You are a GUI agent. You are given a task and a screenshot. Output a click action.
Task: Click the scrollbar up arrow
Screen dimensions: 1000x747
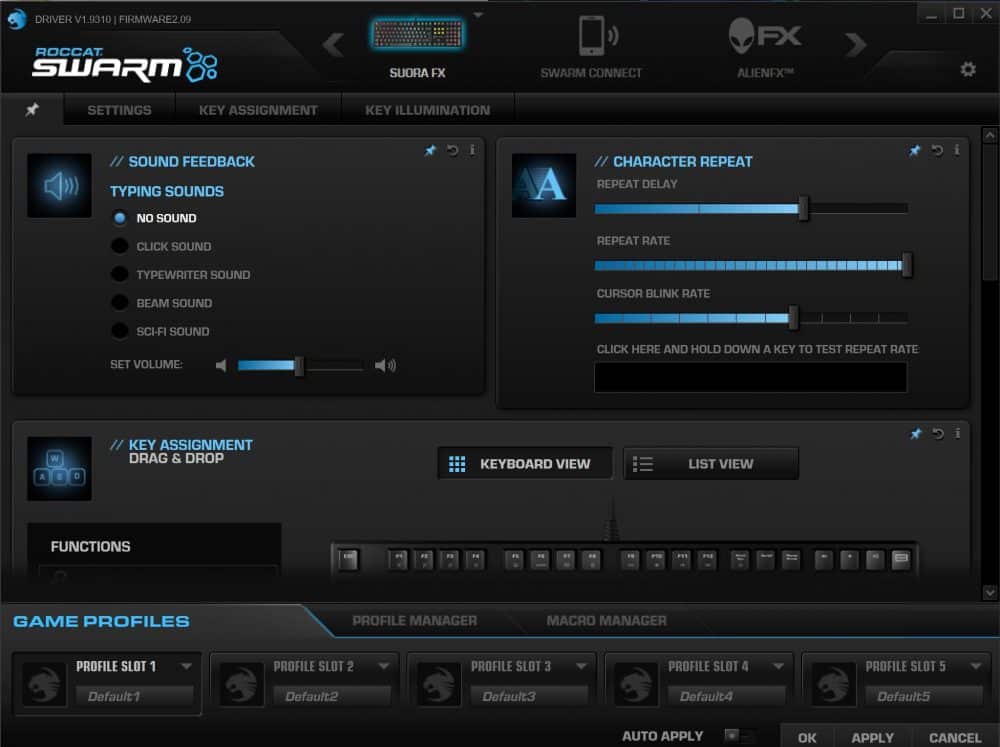pos(989,135)
